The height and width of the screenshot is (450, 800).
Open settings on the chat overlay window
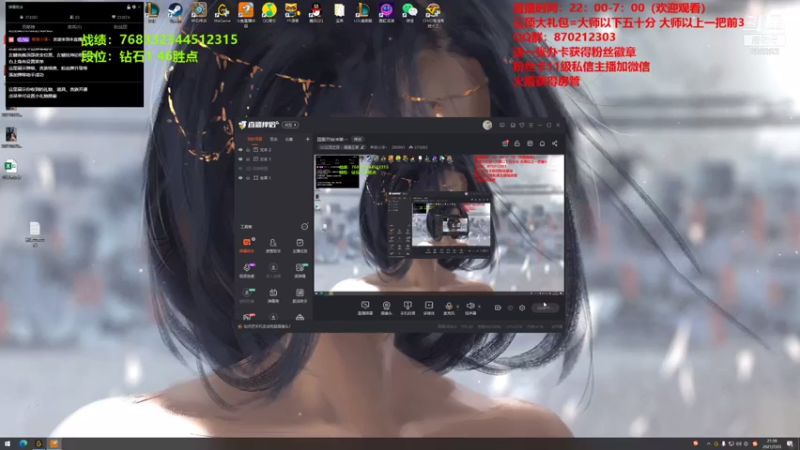pos(134,7)
